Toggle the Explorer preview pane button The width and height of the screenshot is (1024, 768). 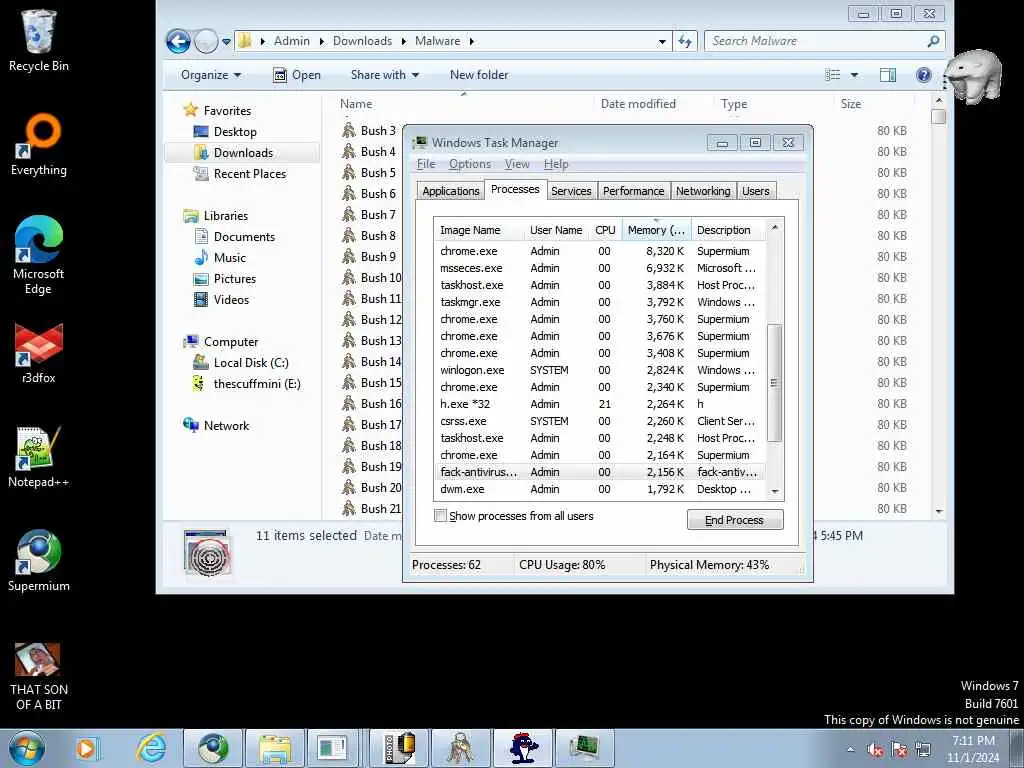coord(888,75)
